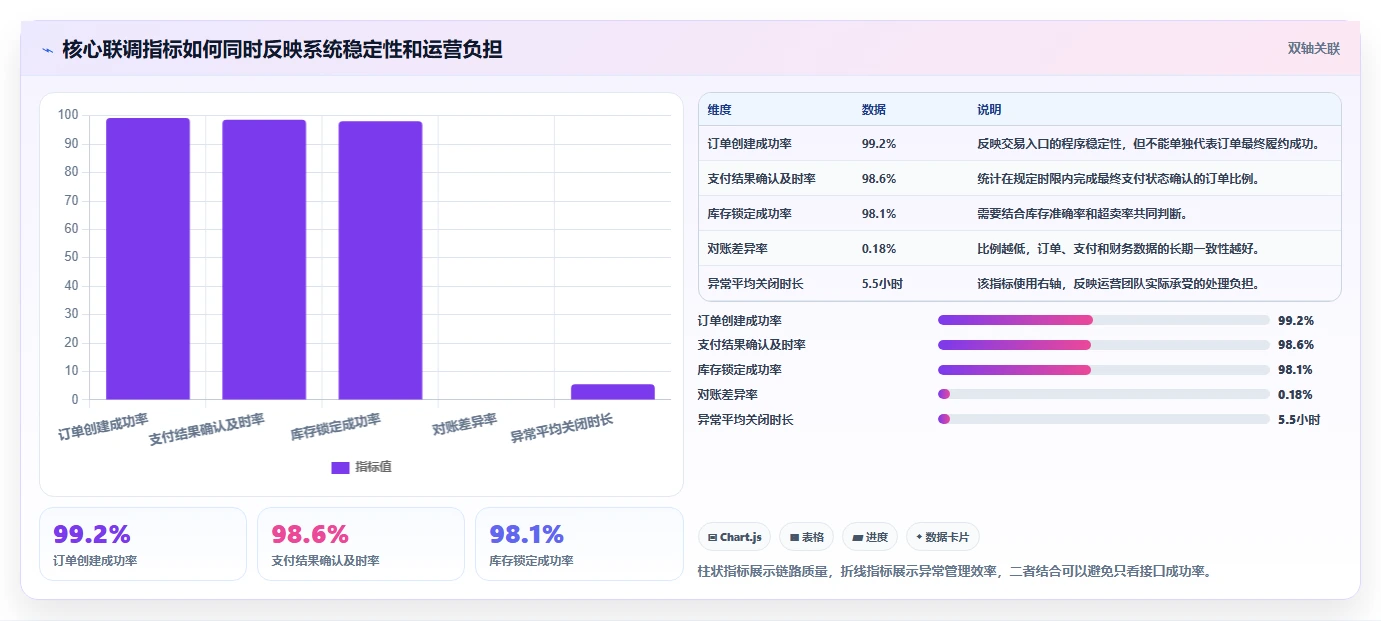Click the 0.18% value beside the progress bars
The width and height of the screenshot is (1381, 621).
coord(1295,395)
